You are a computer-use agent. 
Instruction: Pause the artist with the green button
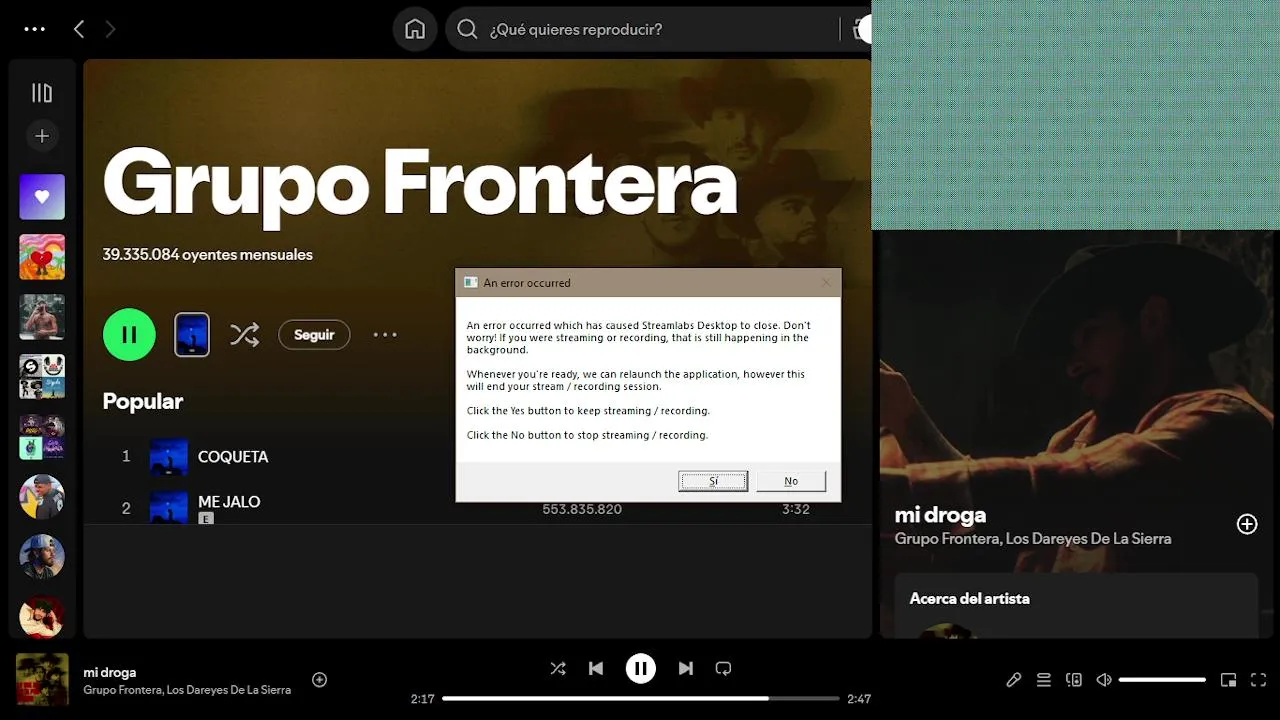tap(129, 334)
